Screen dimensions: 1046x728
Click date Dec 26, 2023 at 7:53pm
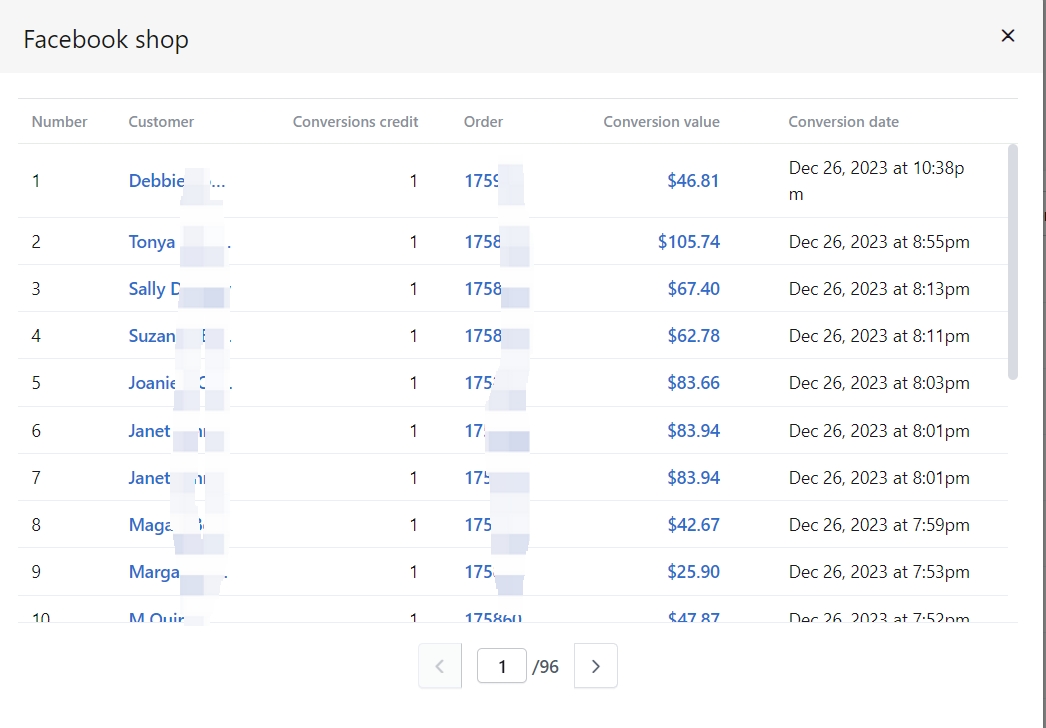point(879,572)
